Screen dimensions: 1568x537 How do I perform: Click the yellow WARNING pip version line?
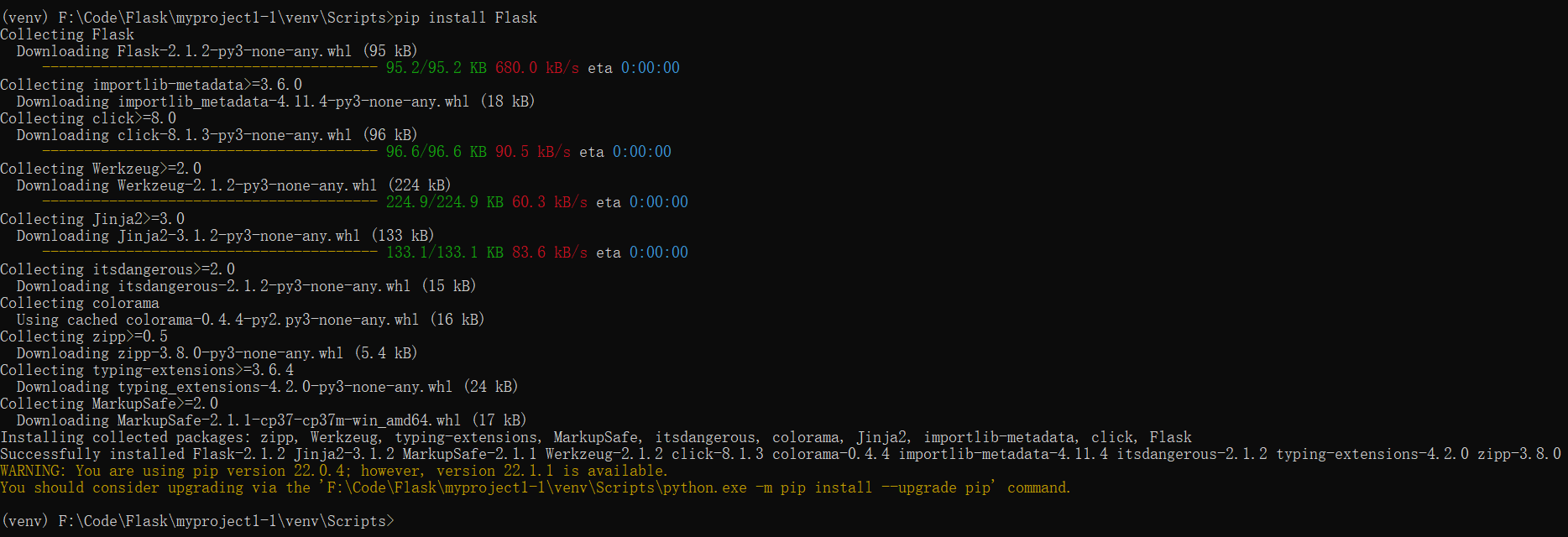334,471
